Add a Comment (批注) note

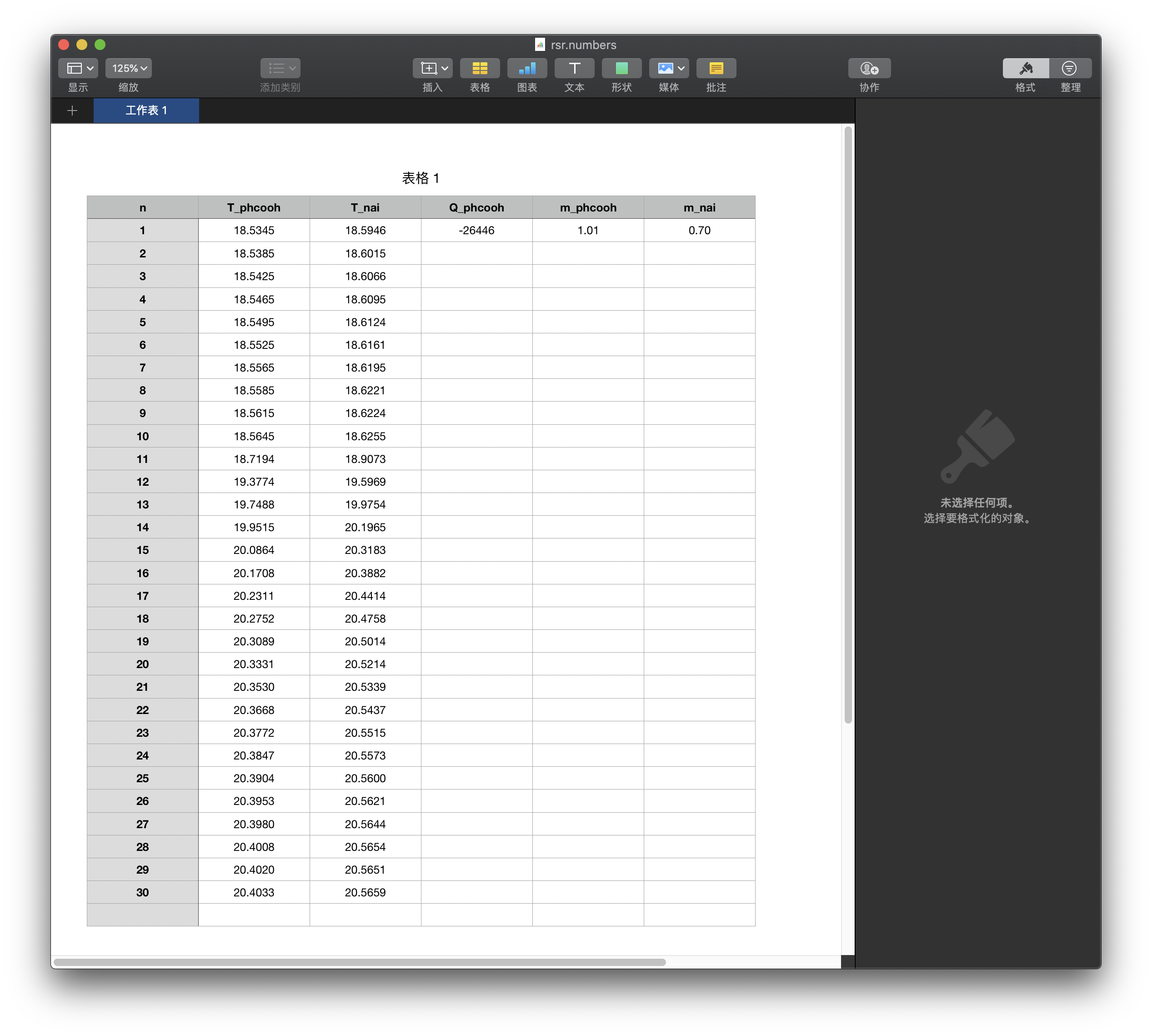[x=716, y=68]
